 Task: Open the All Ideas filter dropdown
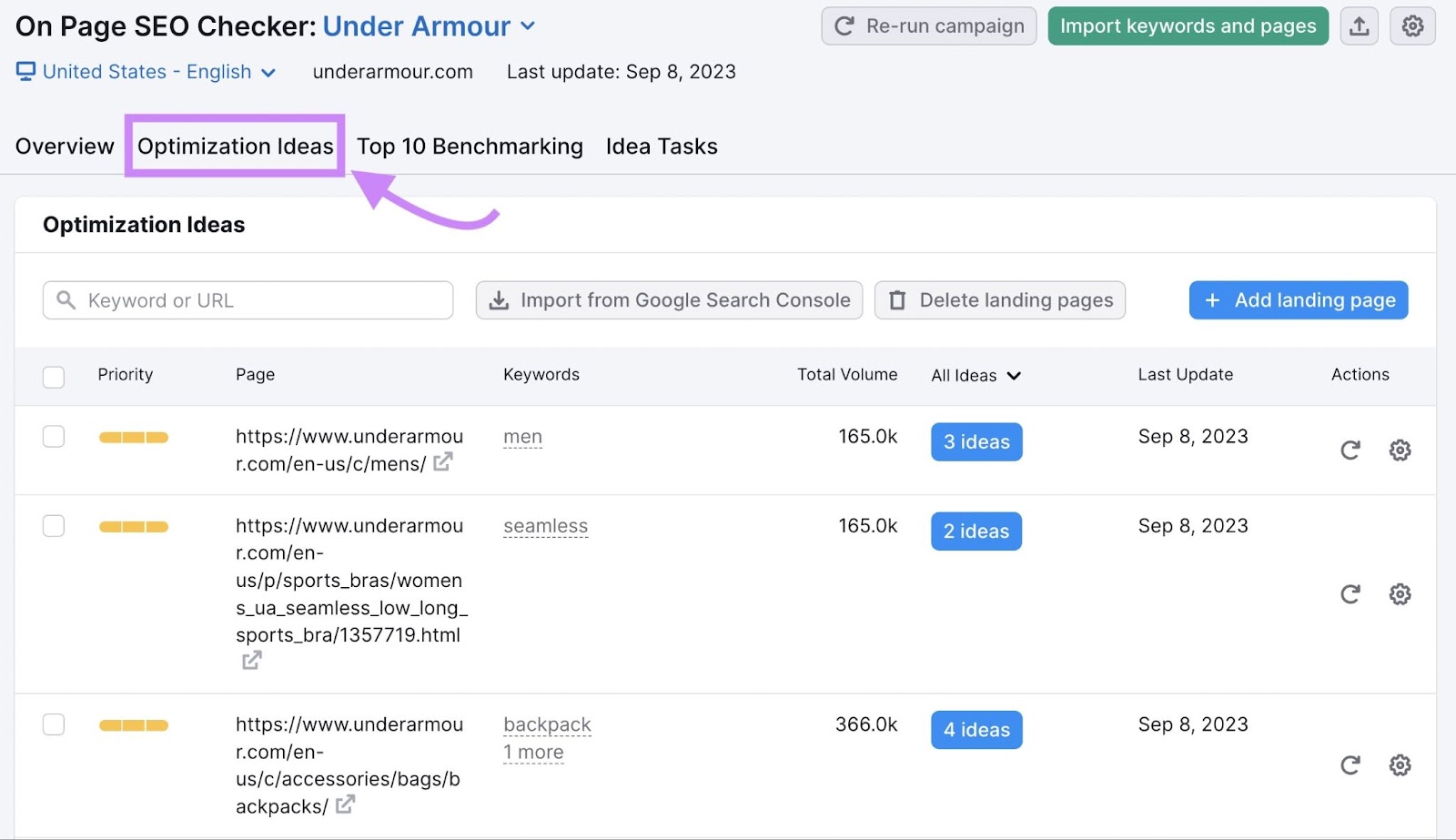coord(976,376)
